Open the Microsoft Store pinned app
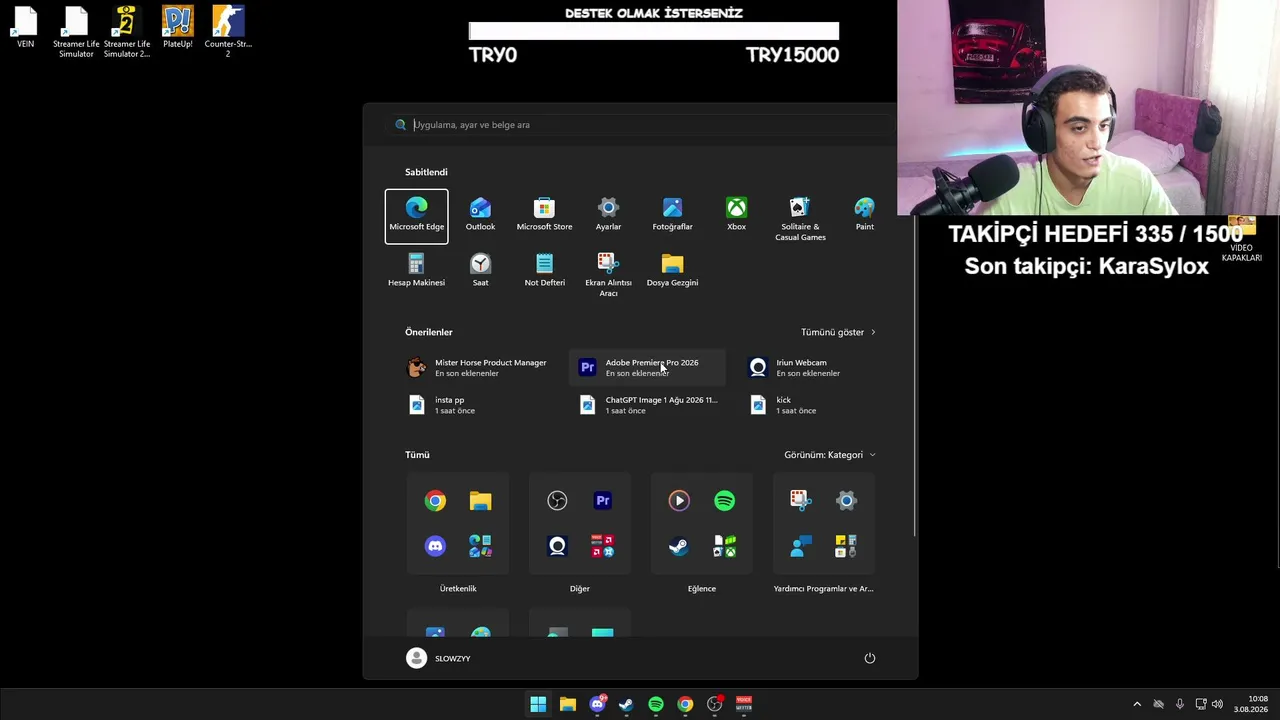Image resolution: width=1280 pixels, height=720 pixels. tap(544, 215)
